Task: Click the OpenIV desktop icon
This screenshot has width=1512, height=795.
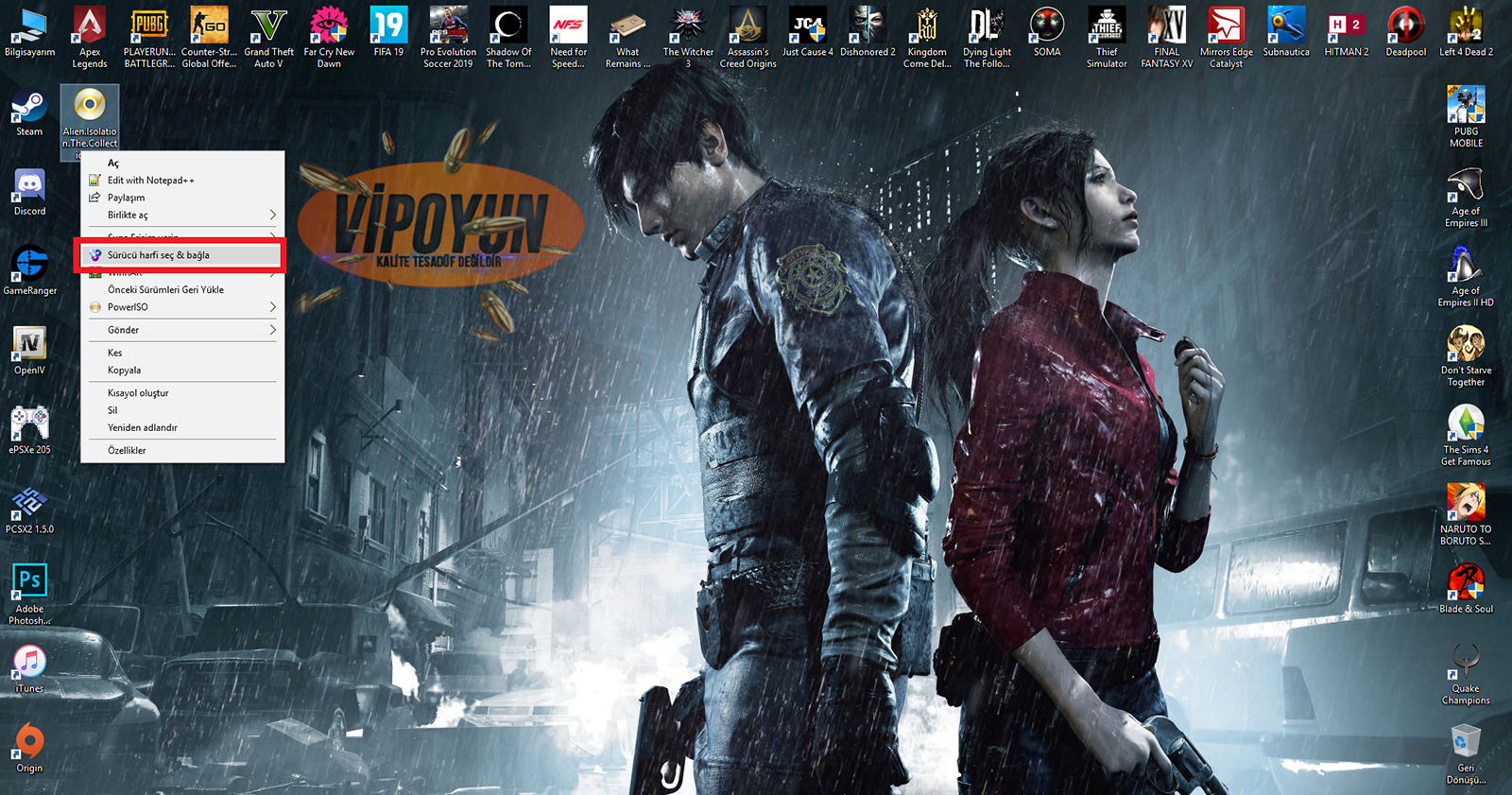Action: pos(29,352)
